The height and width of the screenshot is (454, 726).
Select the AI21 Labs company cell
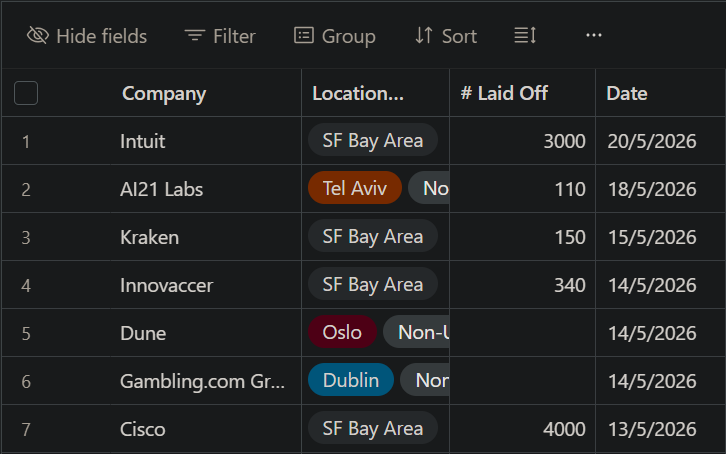pos(206,189)
